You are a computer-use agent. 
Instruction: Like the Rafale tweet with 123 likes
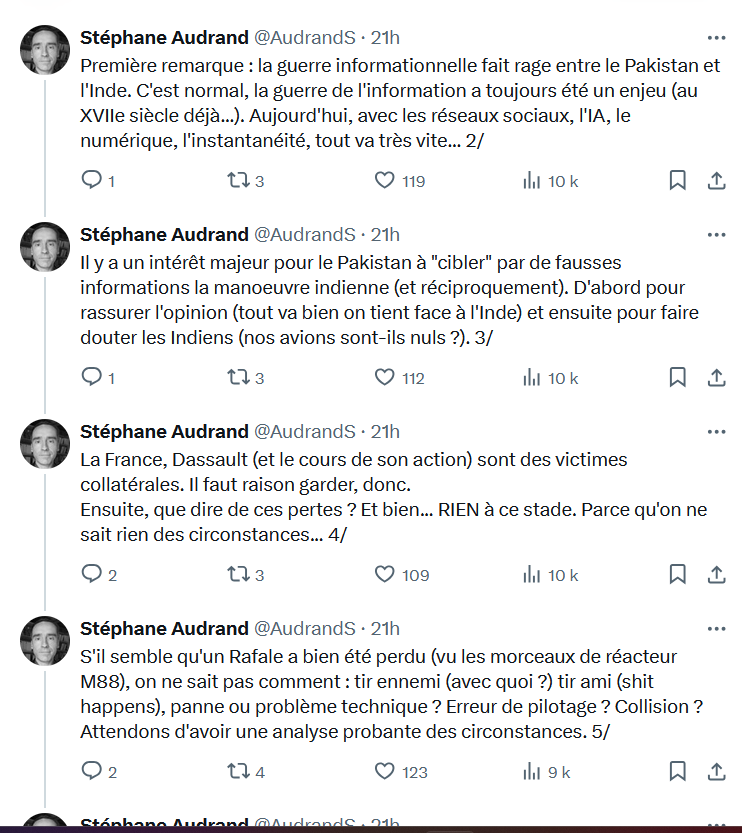pyautogui.click(x=385, y=772)
